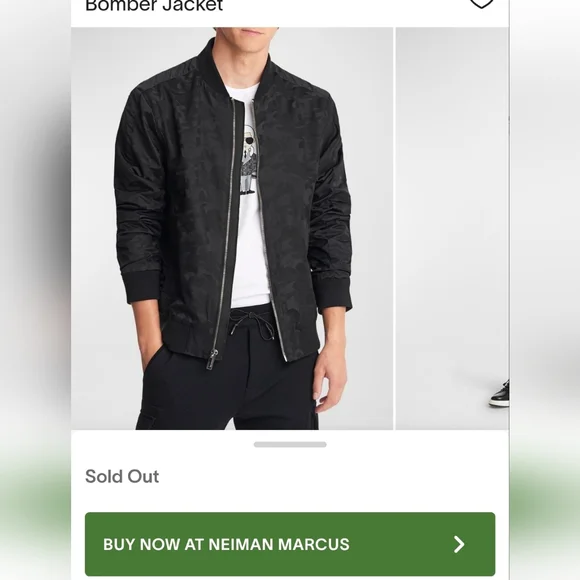The height and width of the screenshot is (580, 580).
Task: Tap the heart favorite icon
Action: (x=481, y=4)
